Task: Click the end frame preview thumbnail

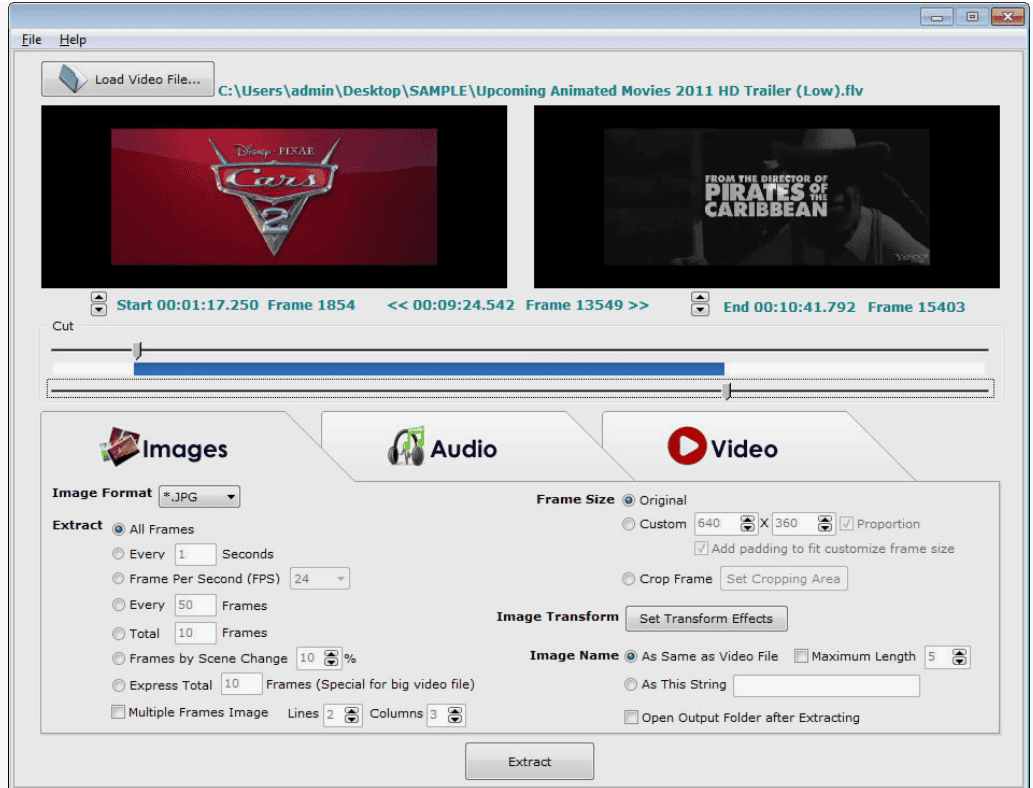Action: 767,197
